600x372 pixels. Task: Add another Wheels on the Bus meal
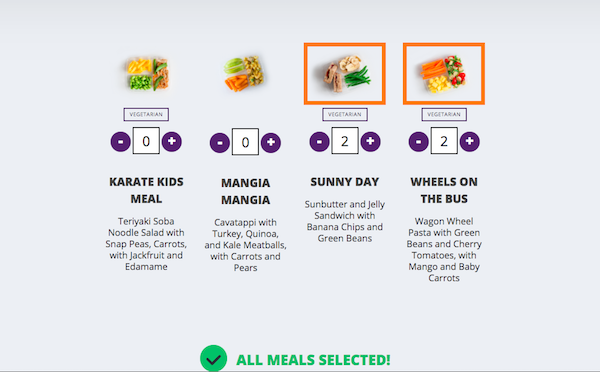(470, 142)
